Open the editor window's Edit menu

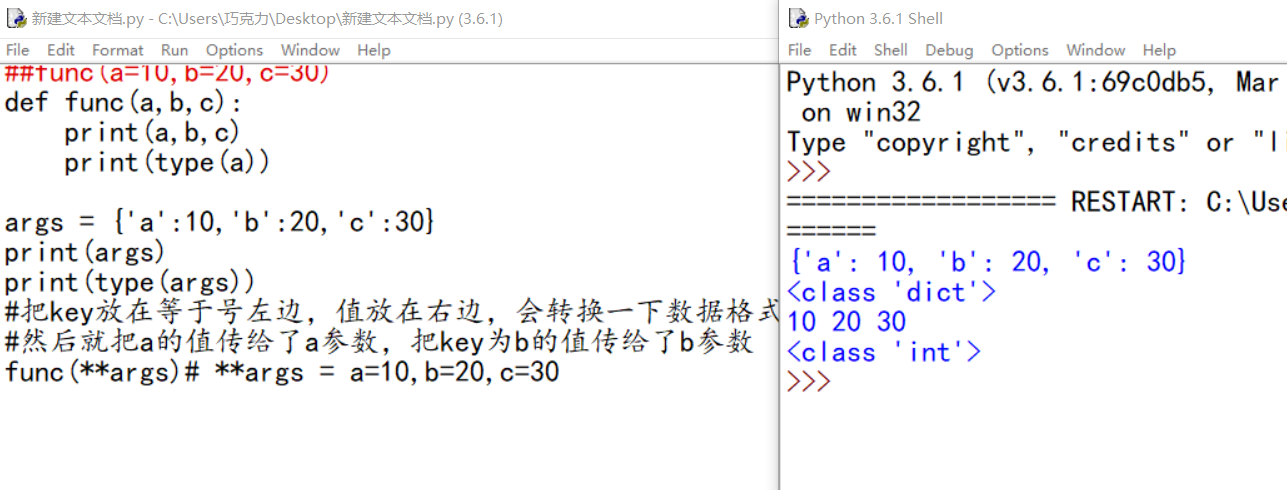(61, 50)
